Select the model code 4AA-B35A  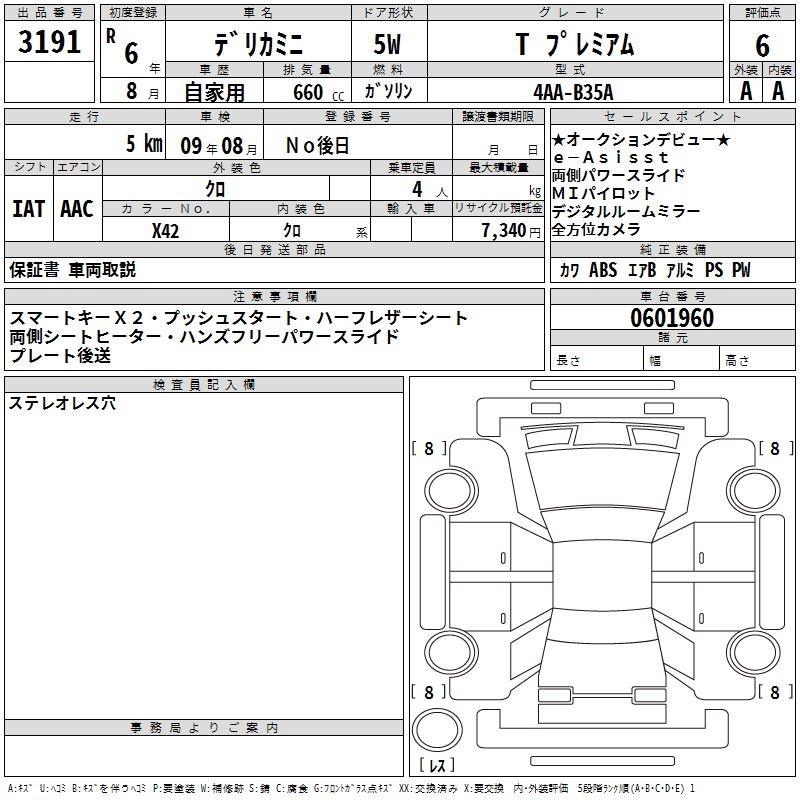click(586, 91)
